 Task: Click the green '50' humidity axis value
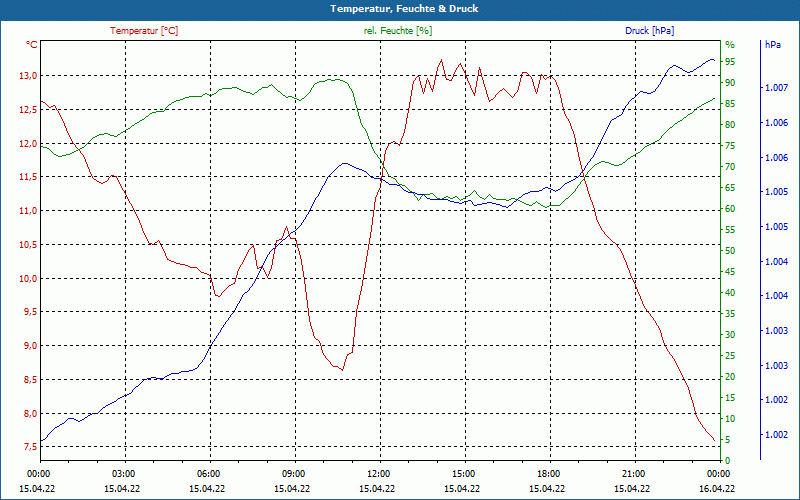pyautogui.click(x=730, y=251)
